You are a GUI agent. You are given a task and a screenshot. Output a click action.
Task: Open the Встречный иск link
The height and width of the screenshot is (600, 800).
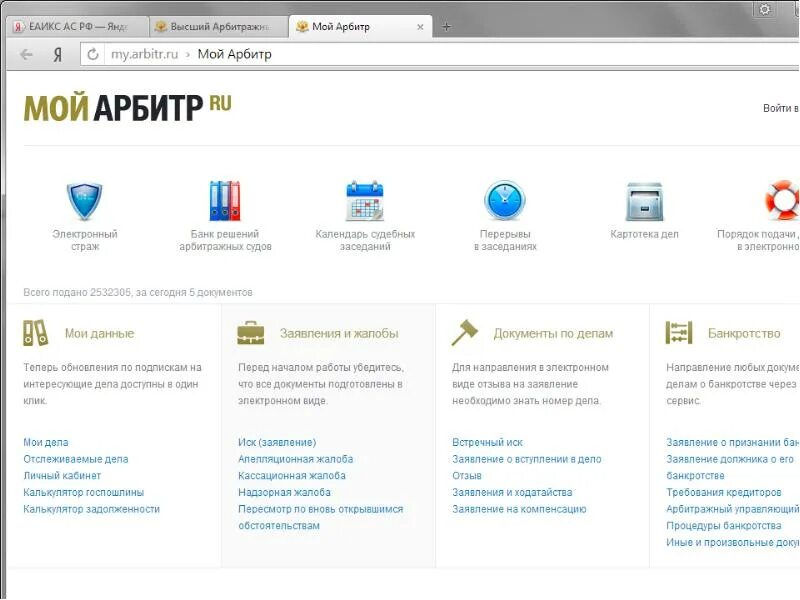click(x=487, y=442)
